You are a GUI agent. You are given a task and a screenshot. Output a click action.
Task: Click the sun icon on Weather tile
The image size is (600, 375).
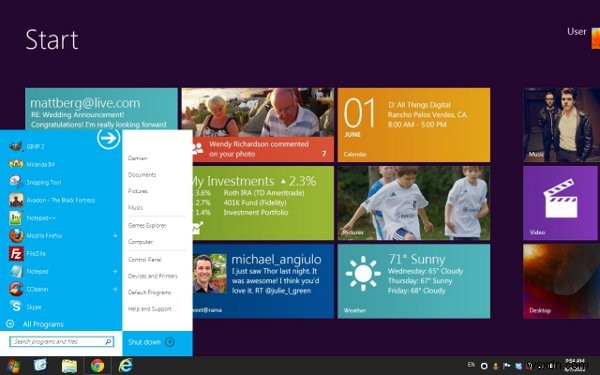pyautogui.click(x=363, y=274)
